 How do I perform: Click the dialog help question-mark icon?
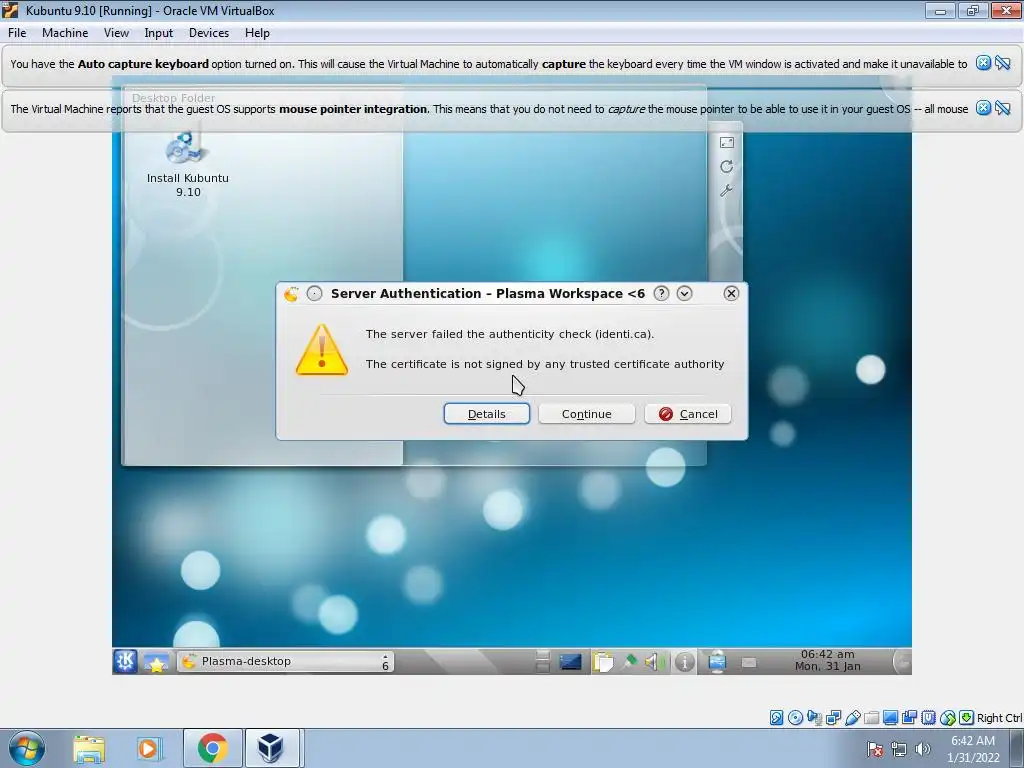pos(661,293)
